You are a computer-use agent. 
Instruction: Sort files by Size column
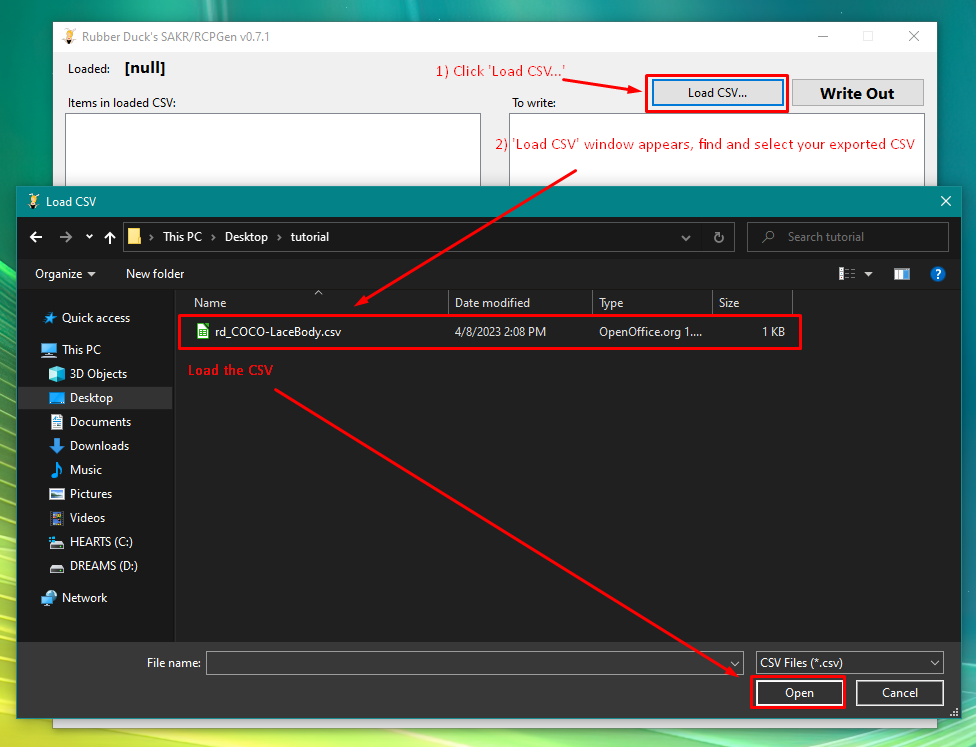coord(753,303)
